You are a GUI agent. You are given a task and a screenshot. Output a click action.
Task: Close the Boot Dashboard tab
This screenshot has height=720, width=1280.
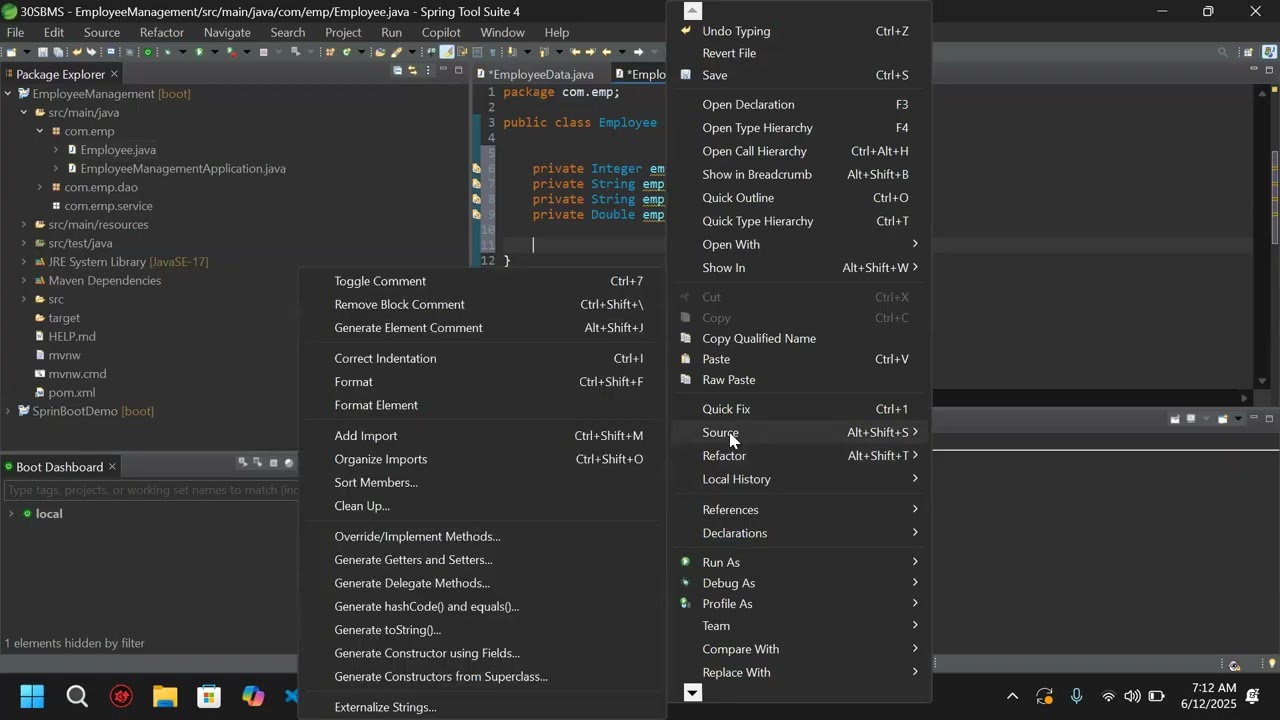(x=112, y=467)
